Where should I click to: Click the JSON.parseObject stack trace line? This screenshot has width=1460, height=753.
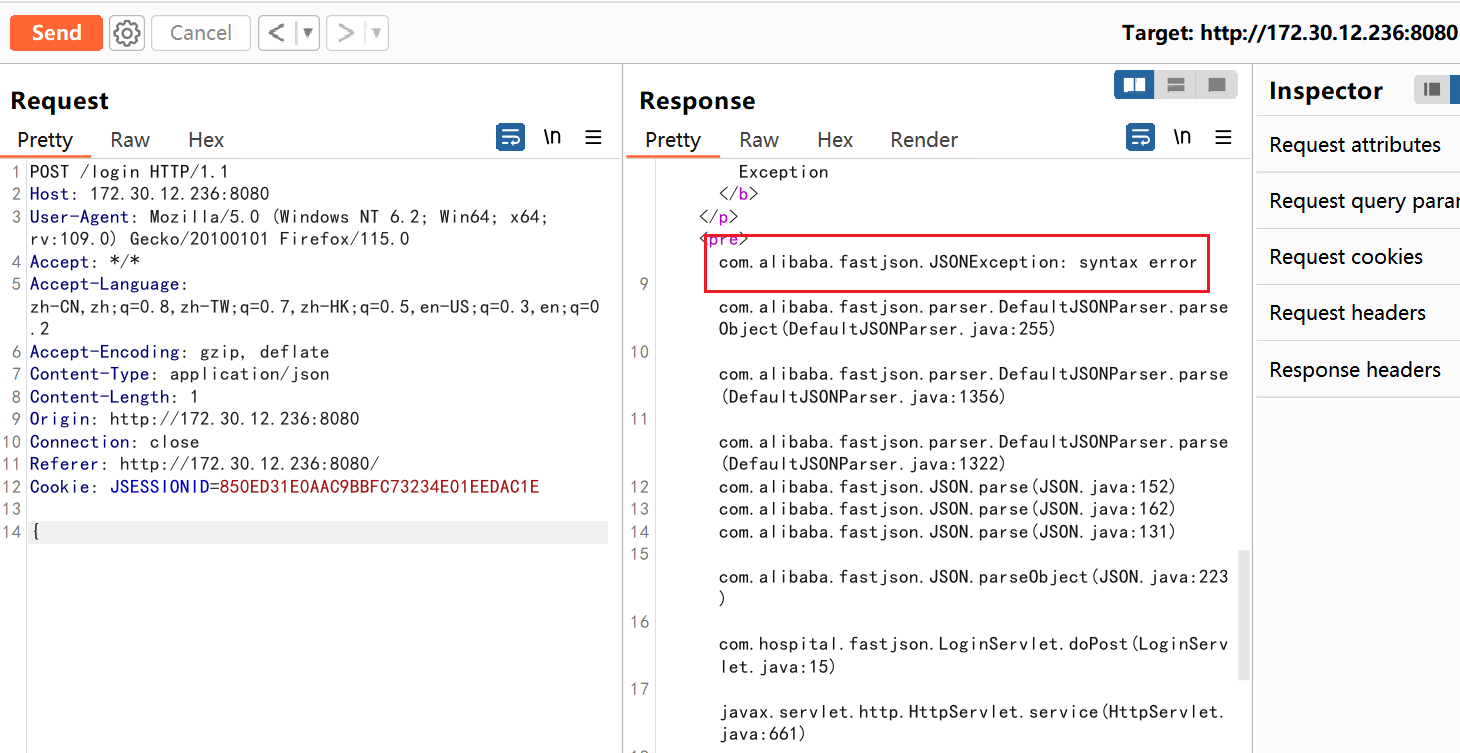tap(973, 588)
